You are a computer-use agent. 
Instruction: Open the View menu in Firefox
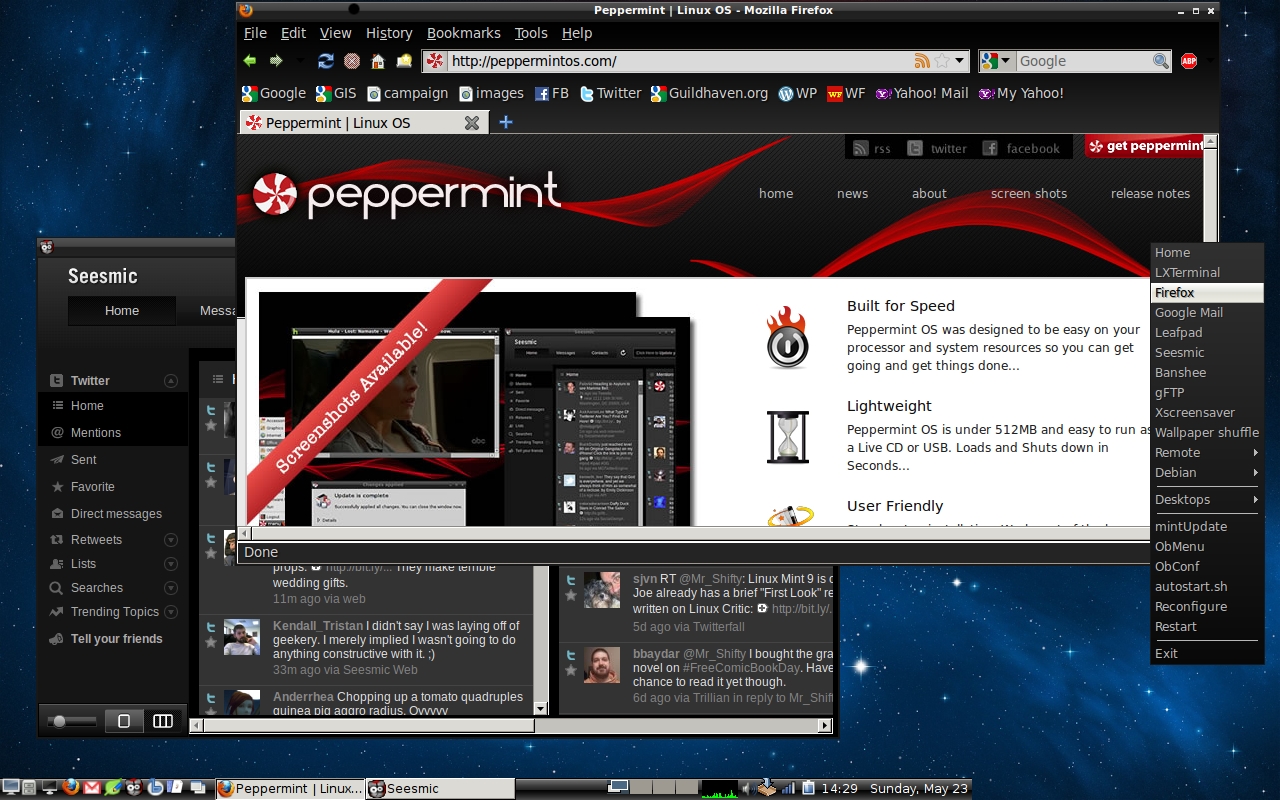(x=335, y=33)
